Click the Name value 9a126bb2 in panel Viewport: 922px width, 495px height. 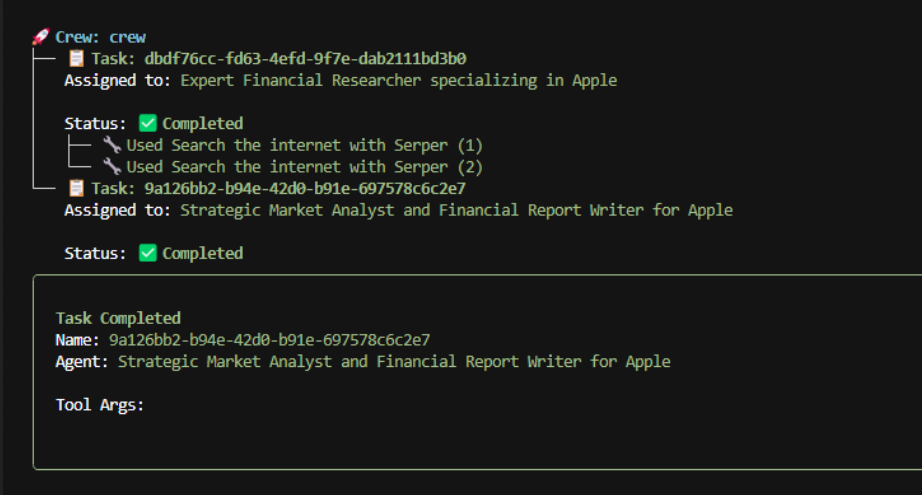269,340
